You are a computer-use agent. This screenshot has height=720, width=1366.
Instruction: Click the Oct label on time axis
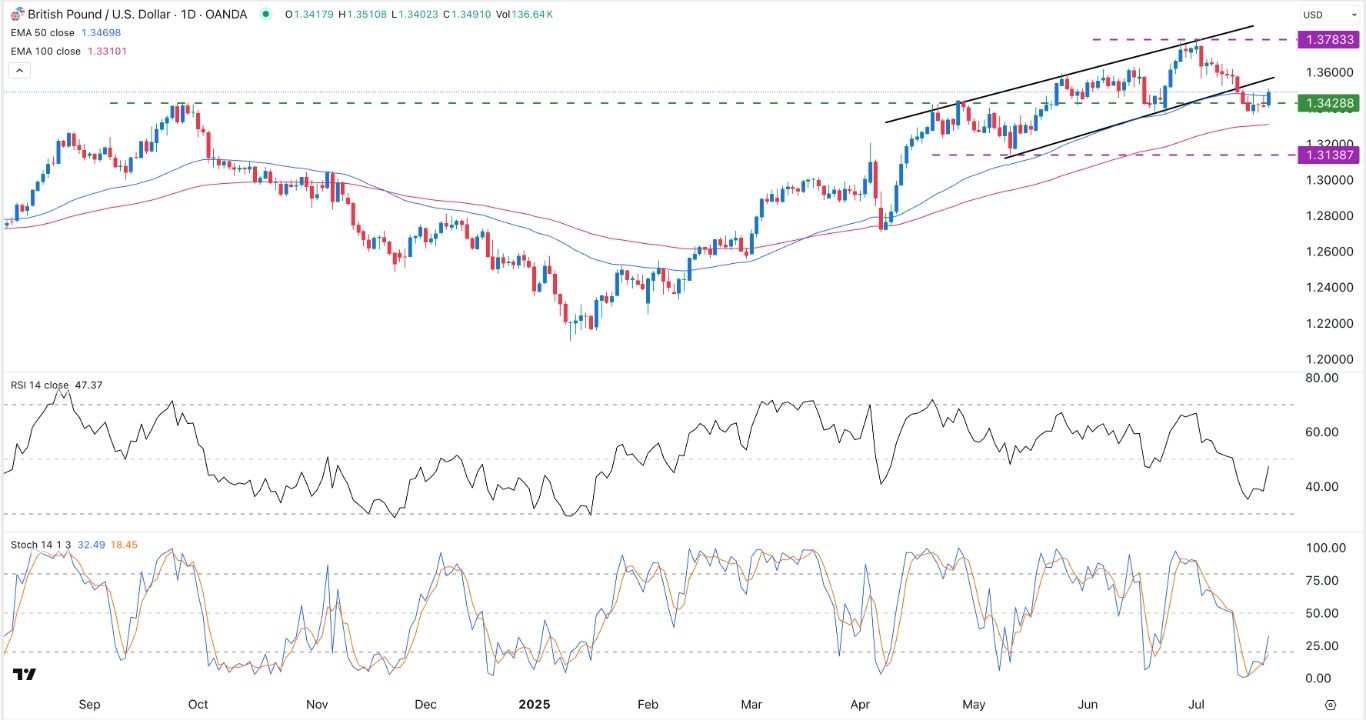pos(198,704)
